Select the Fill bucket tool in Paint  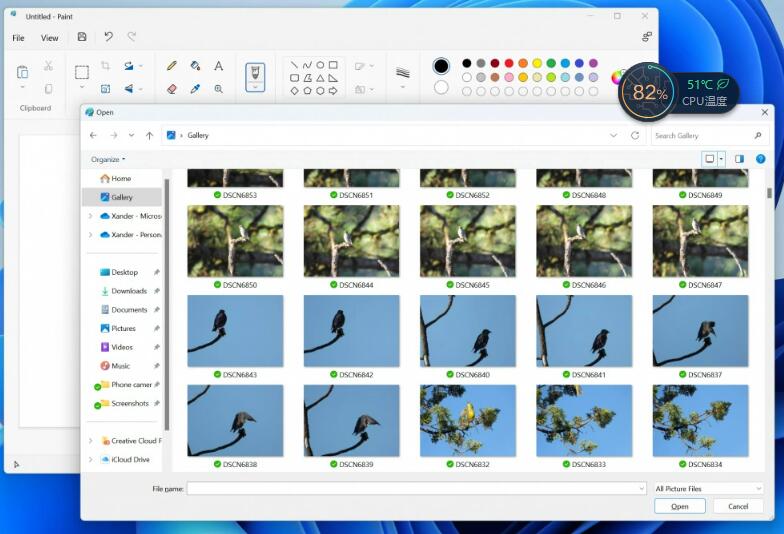pos(195,66)
